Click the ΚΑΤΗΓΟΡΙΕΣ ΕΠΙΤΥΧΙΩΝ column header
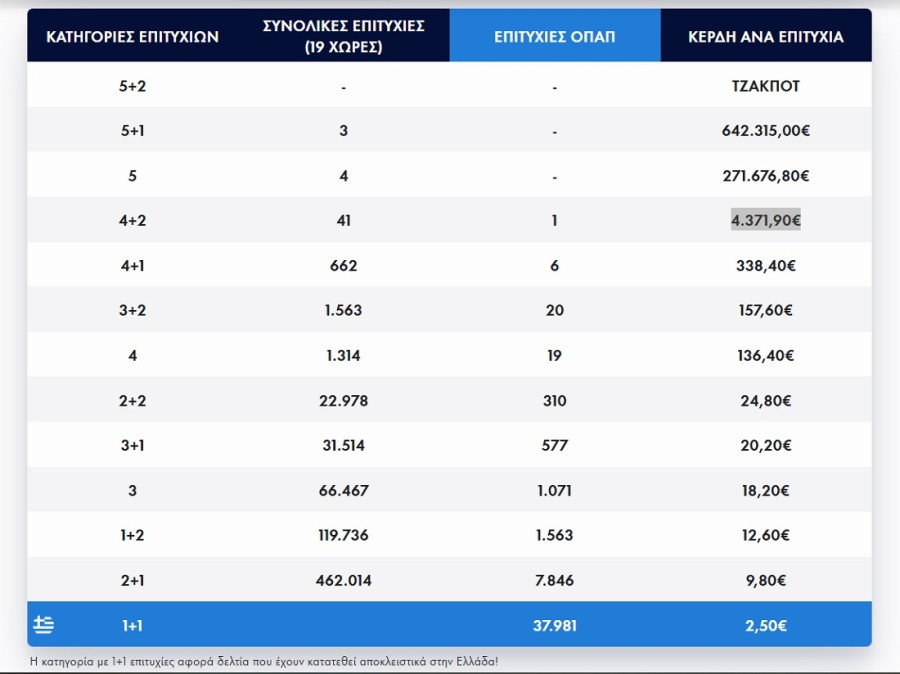Viewport: 900px width, 674px height. click(x=132, y=36)
